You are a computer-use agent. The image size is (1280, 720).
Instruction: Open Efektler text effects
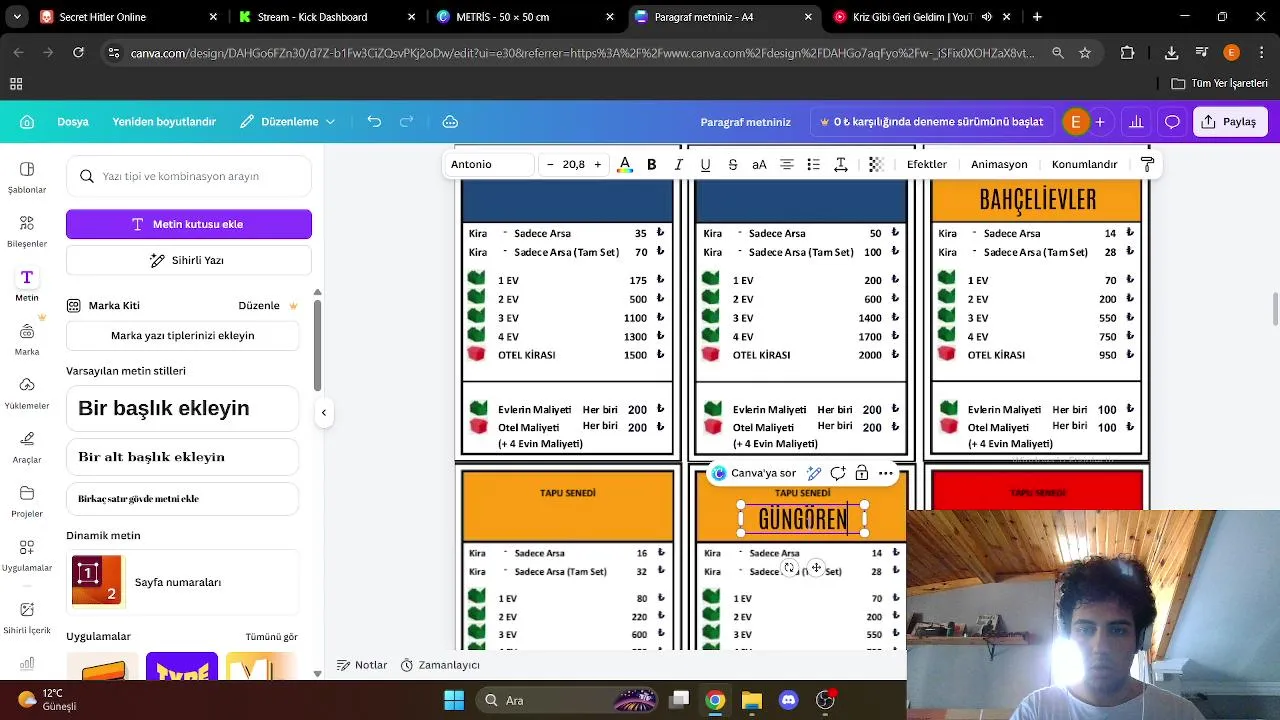point(927,164)
